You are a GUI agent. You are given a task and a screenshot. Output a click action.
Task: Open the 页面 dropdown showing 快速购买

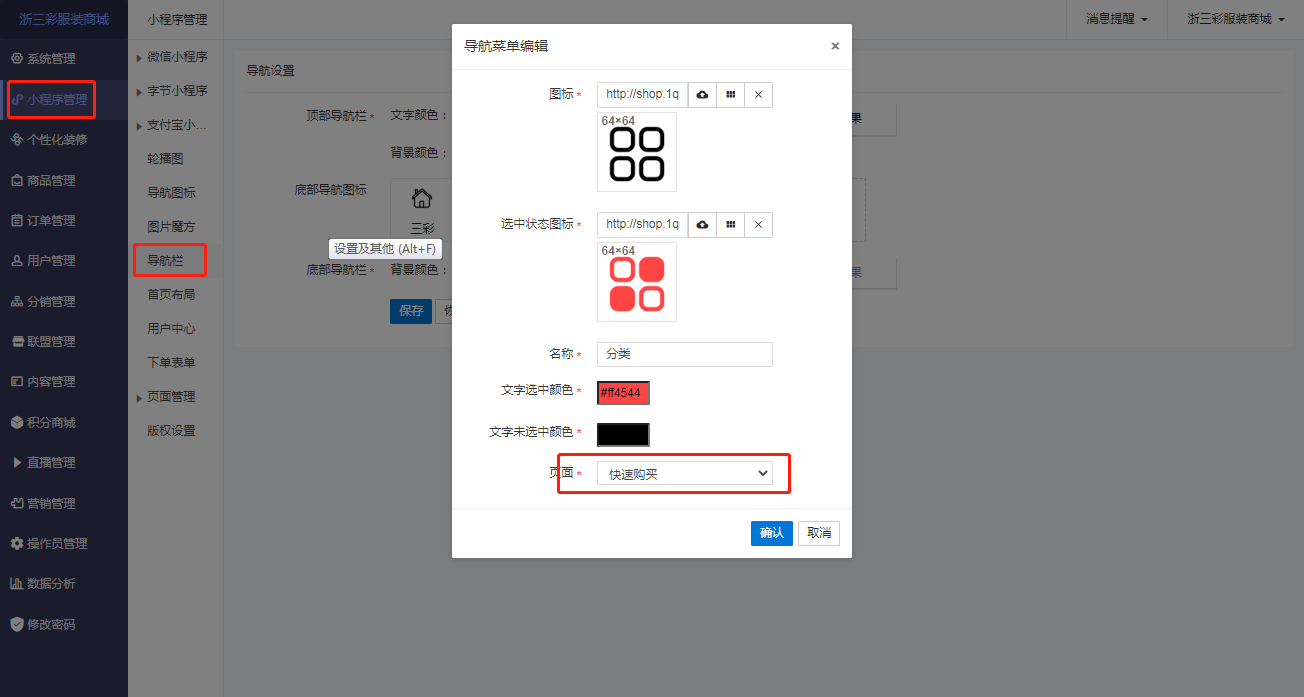pos(685,473)
